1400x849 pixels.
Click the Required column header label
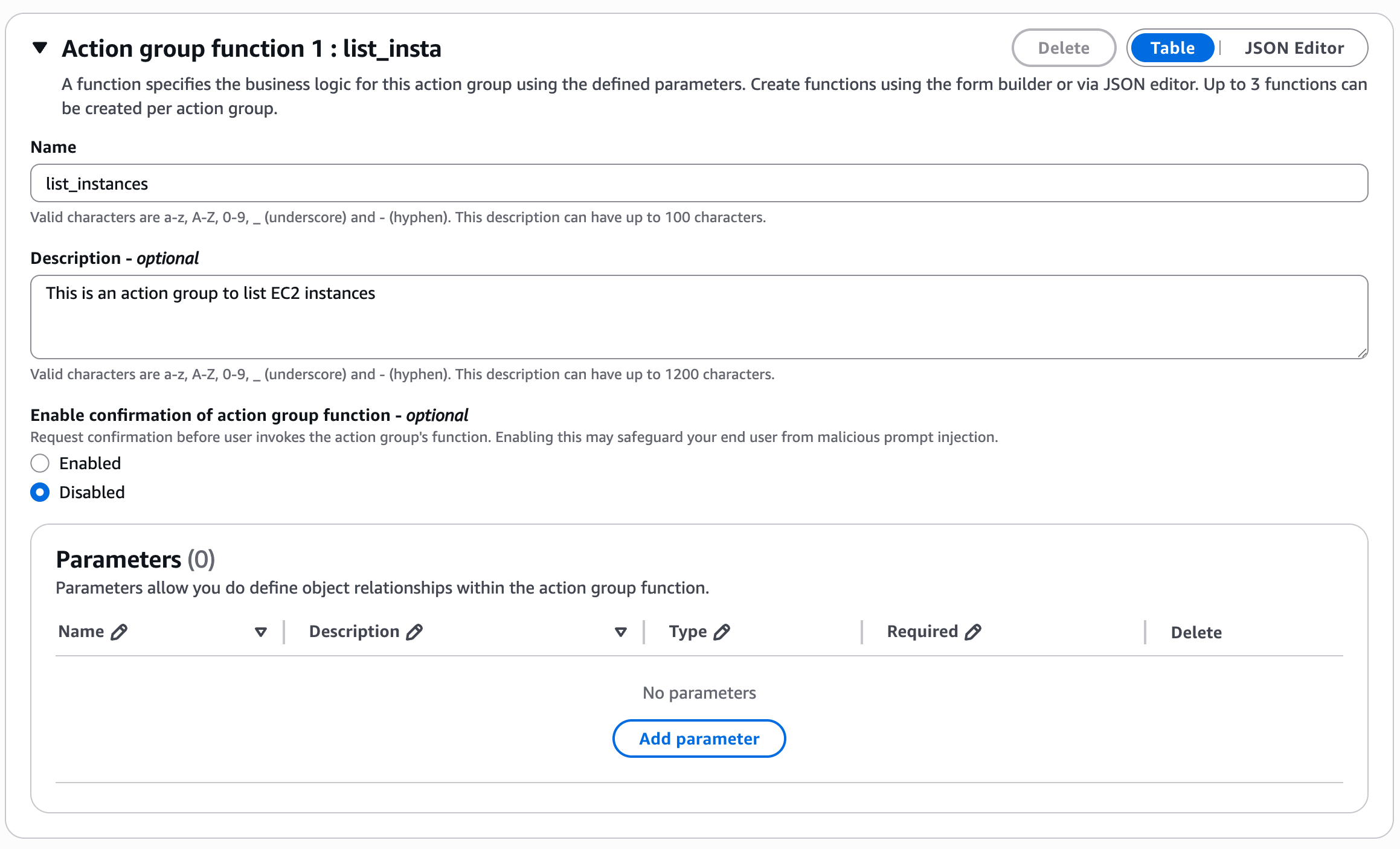point(922,632)
